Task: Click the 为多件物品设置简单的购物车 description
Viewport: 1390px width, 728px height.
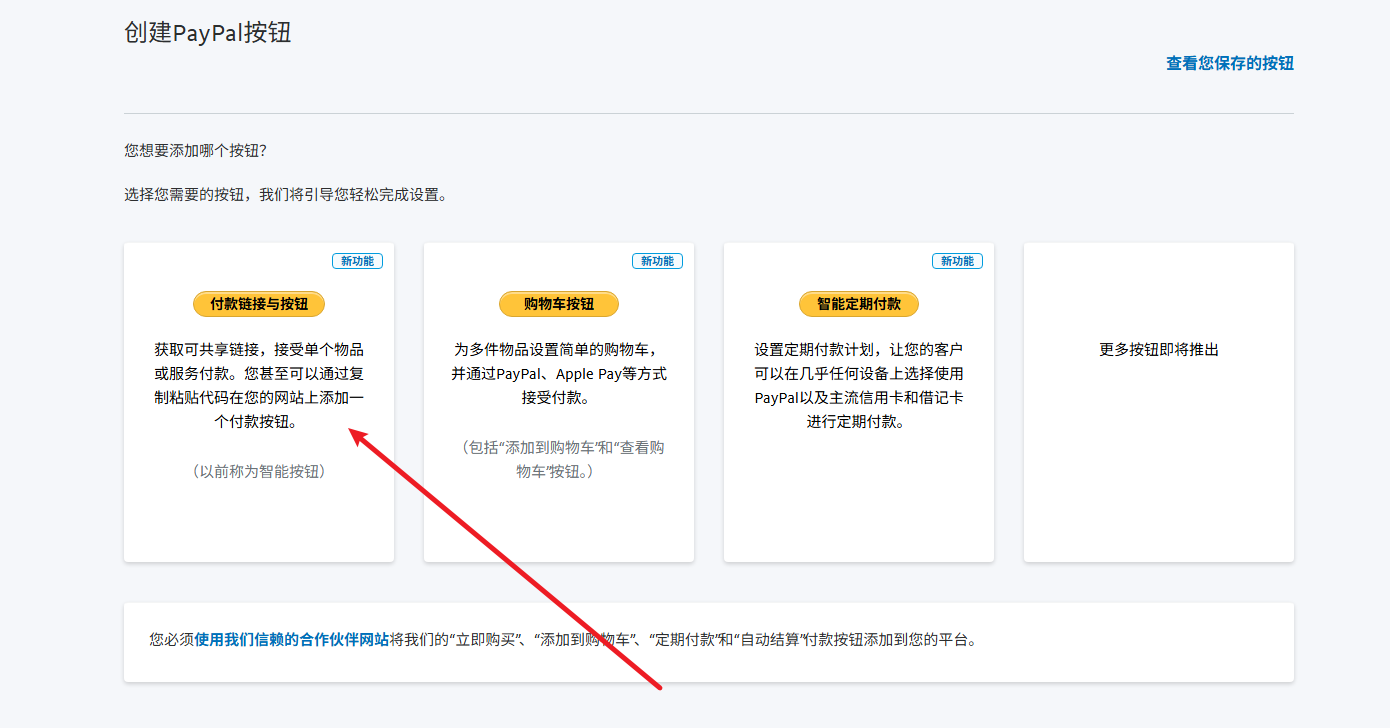Action: (559, 374)
